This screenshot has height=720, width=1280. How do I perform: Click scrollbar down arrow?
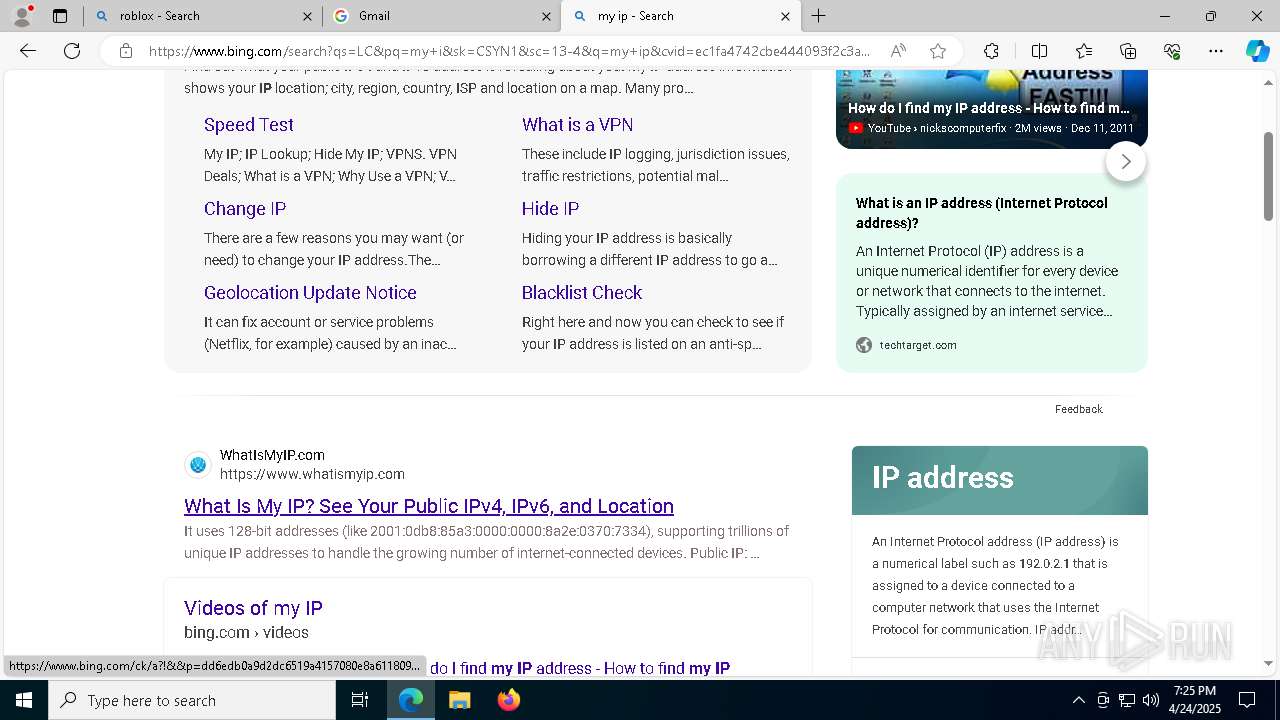pos(1269,663)
